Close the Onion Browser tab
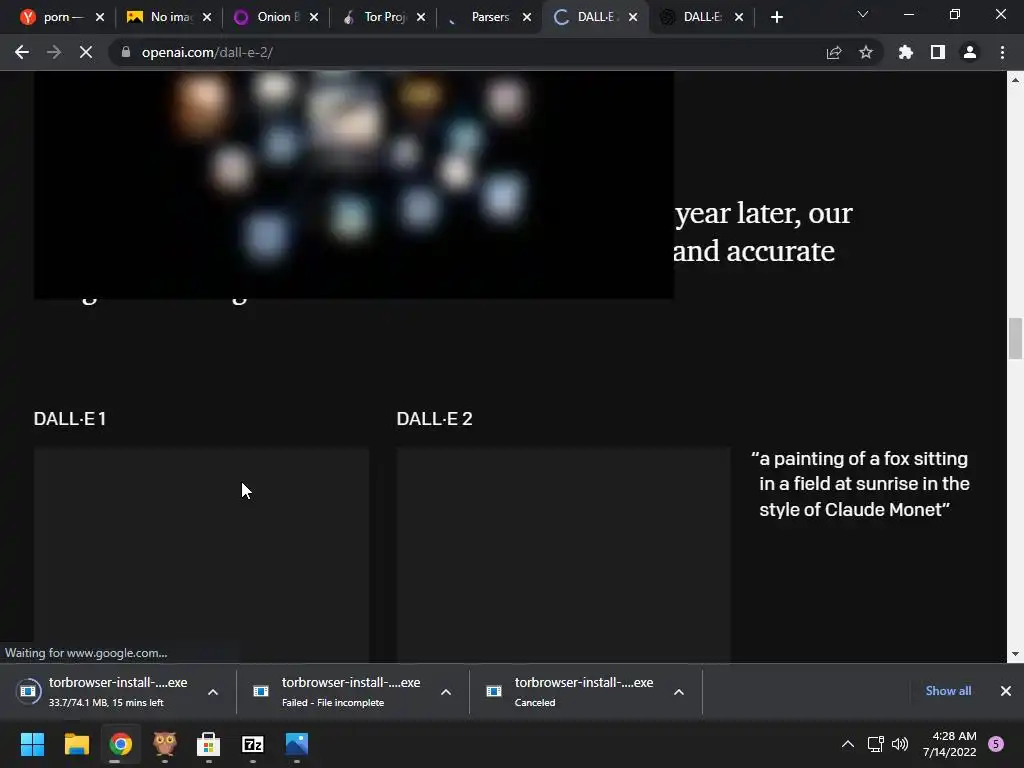This screenshot has height=768, width=1024. [313, 17]
